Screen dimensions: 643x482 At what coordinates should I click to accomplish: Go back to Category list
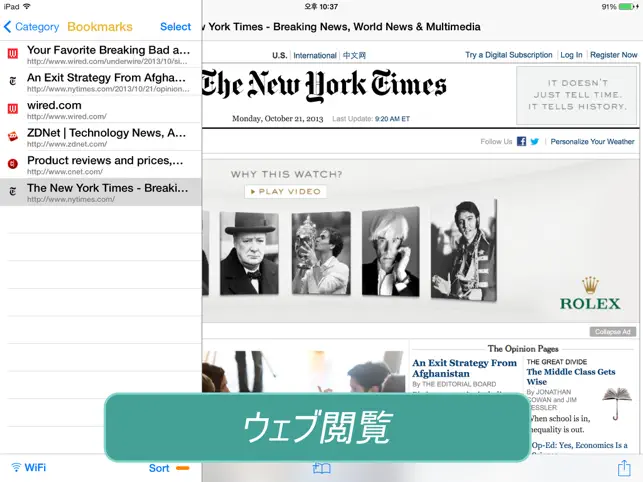coord(31,27)
